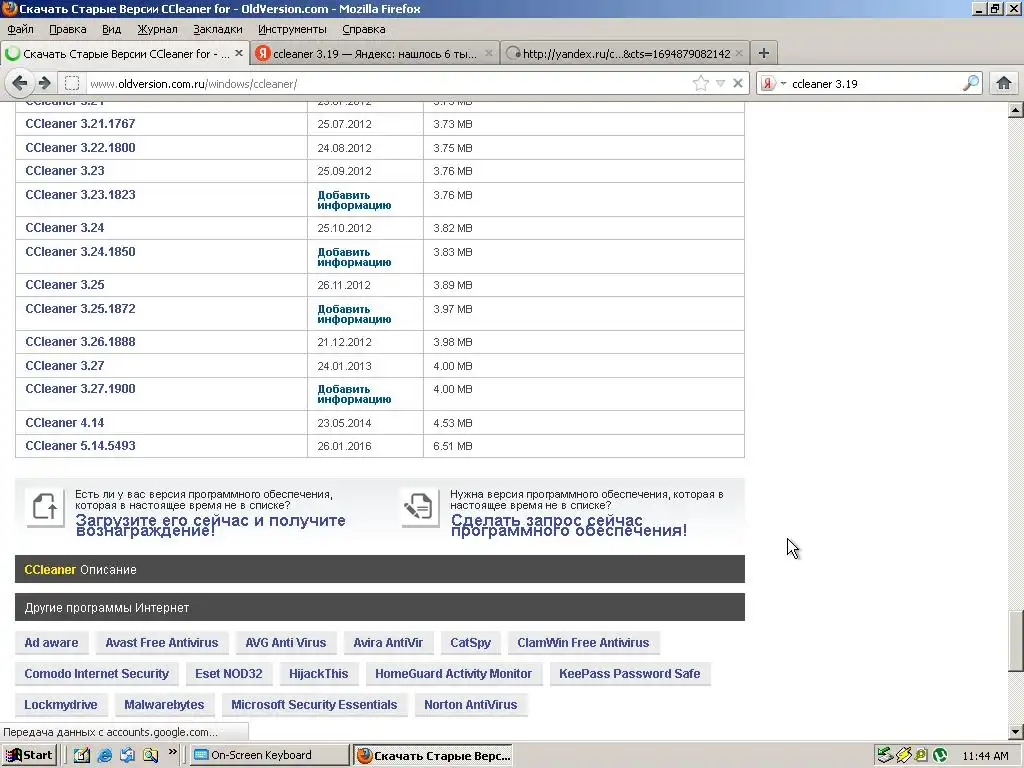Stop loading with the X icon in address bar
This screenshot has width=1024, height=768.
coord(738,83)
